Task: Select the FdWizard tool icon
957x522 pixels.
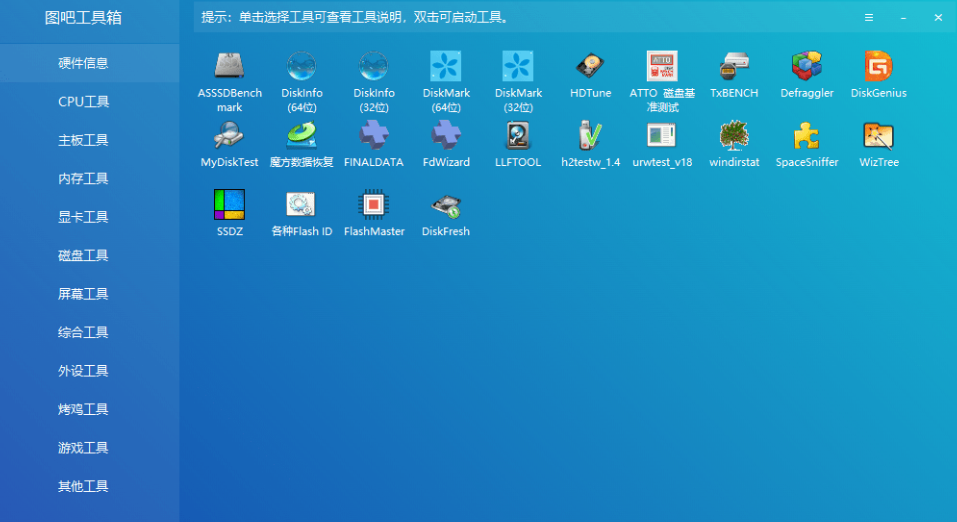Action: click(x=446, y=135)
